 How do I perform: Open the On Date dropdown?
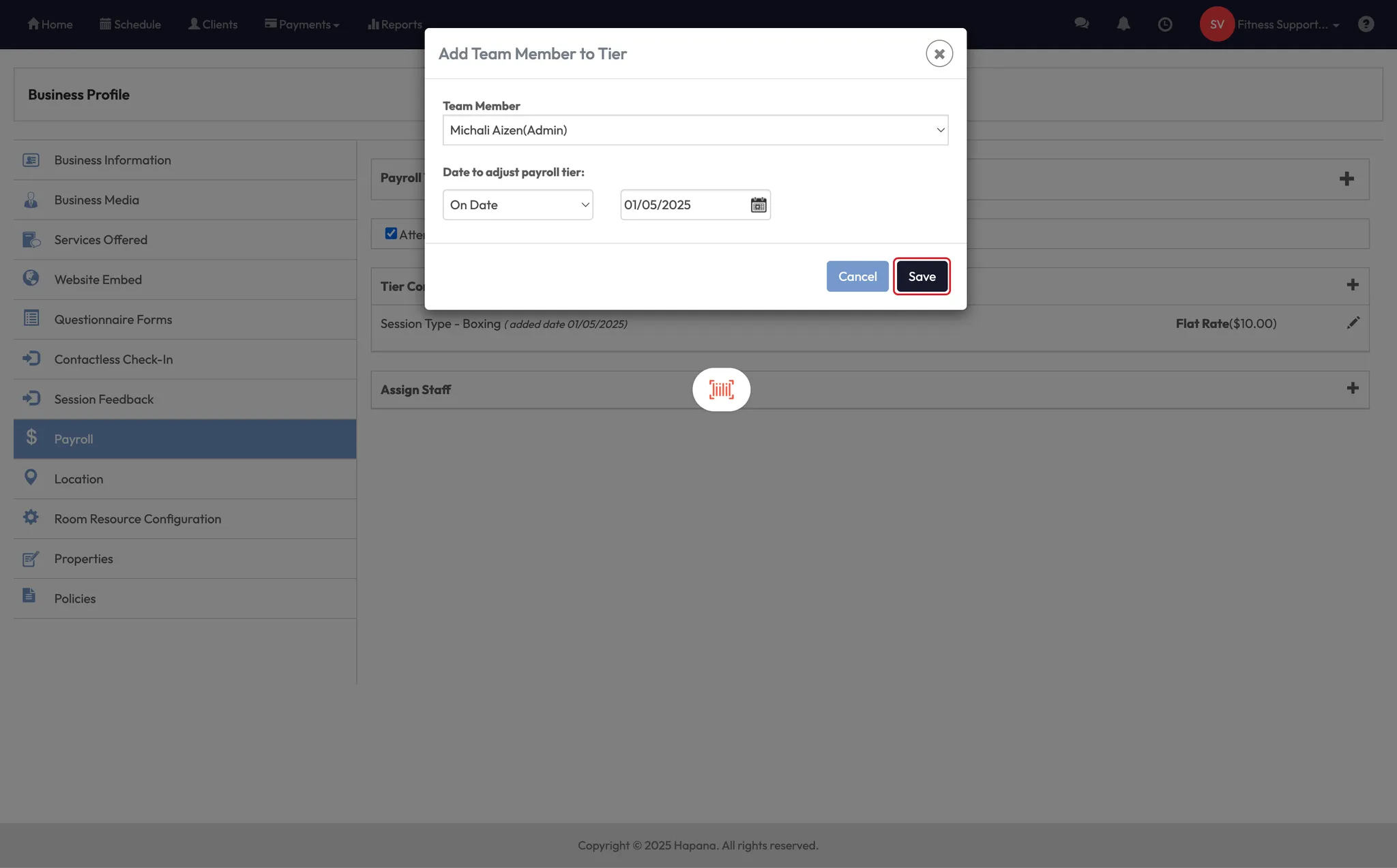(x=518, y=205)
